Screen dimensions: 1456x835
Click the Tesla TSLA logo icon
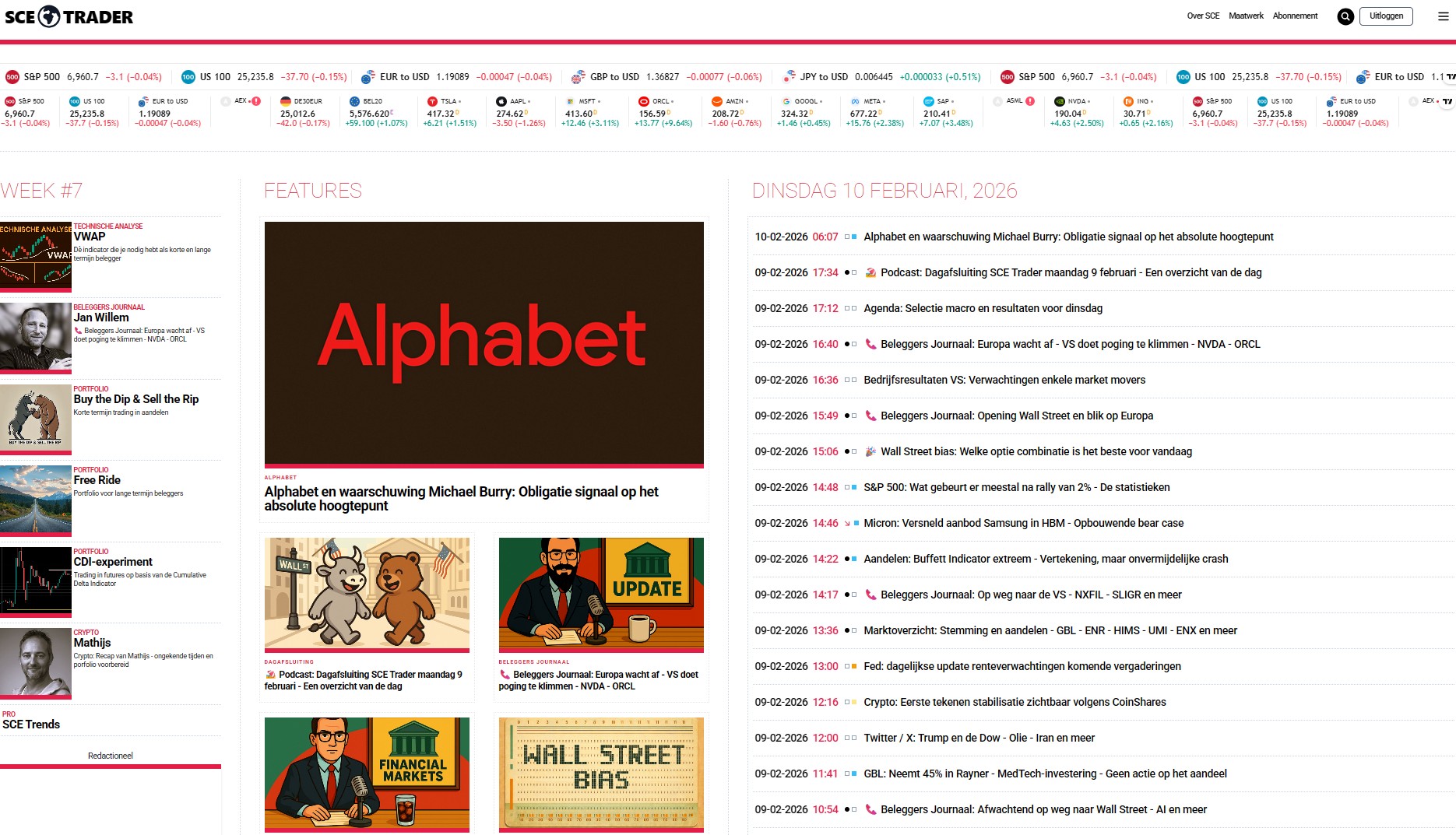tap(432, 101)
